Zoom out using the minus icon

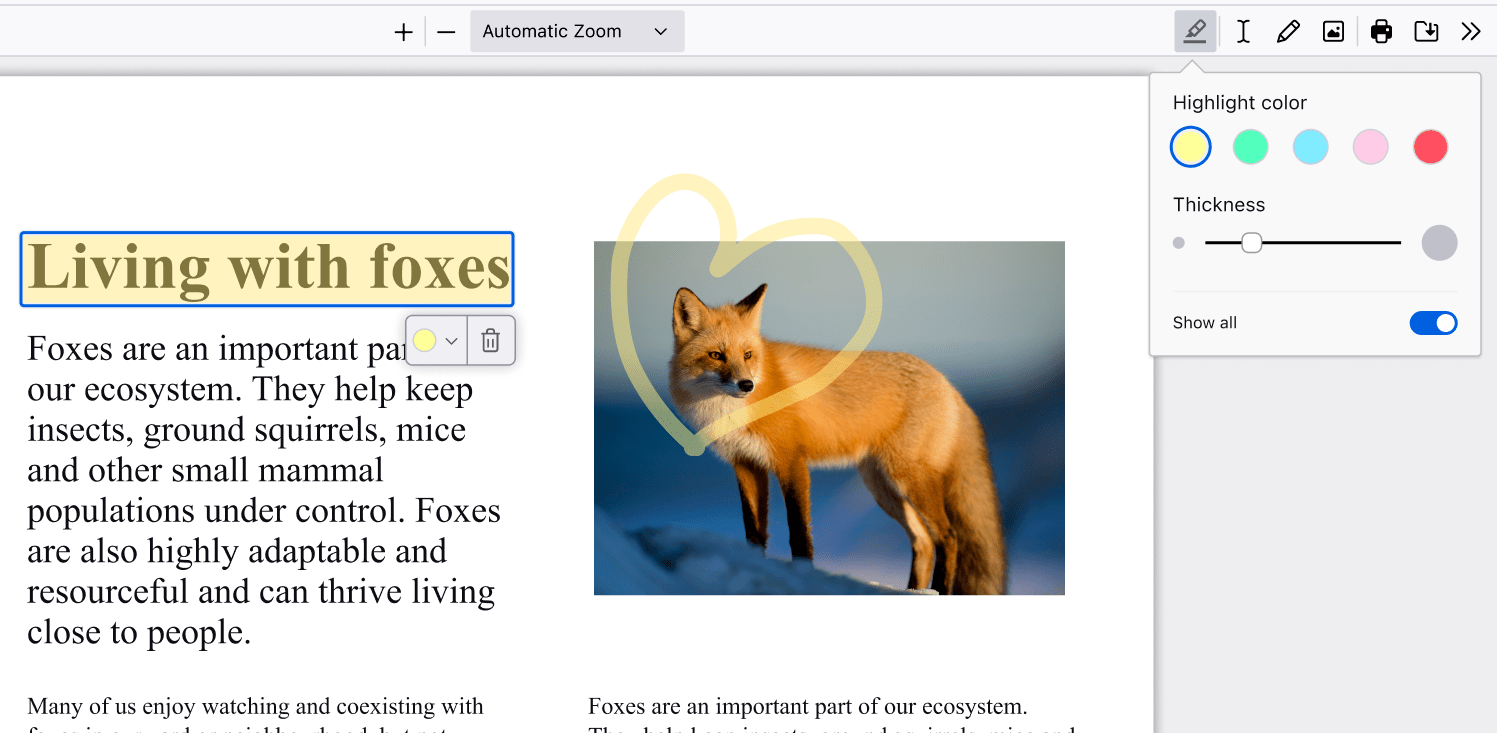(446, 31)
